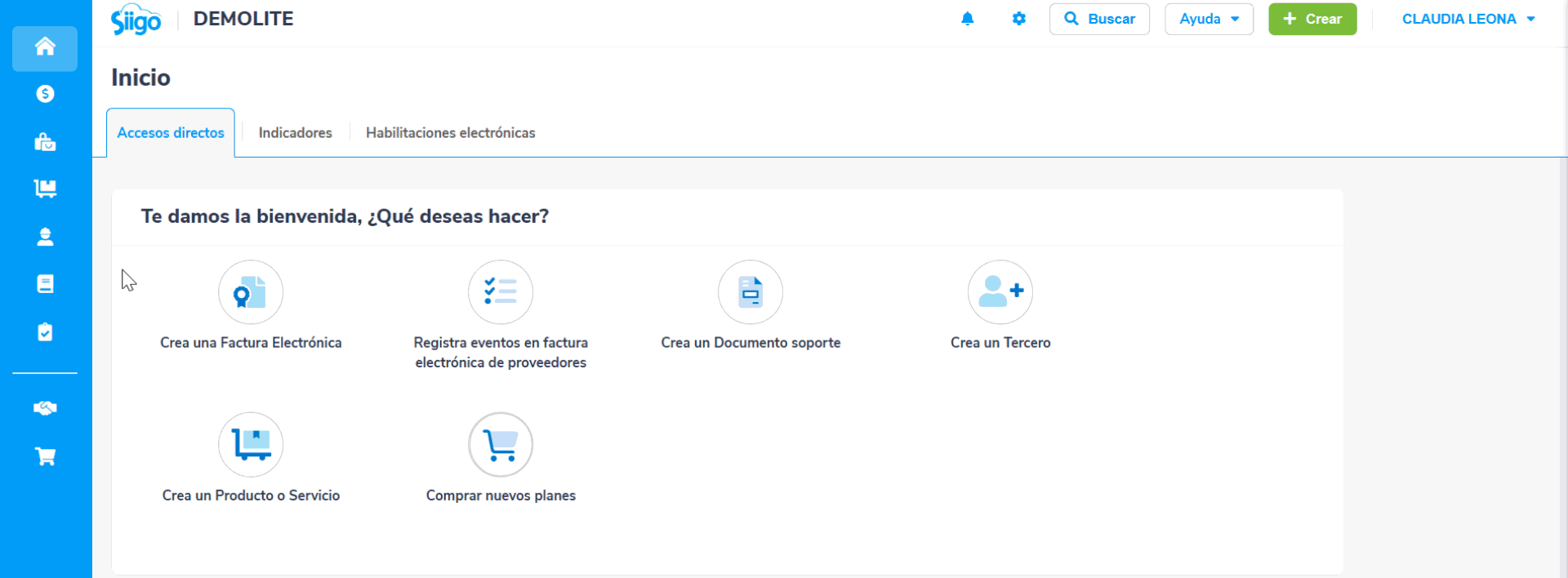1568x578 pixels.
Task: Select the inventory cart sidebar icon
Action: click(x=45, y=189)
